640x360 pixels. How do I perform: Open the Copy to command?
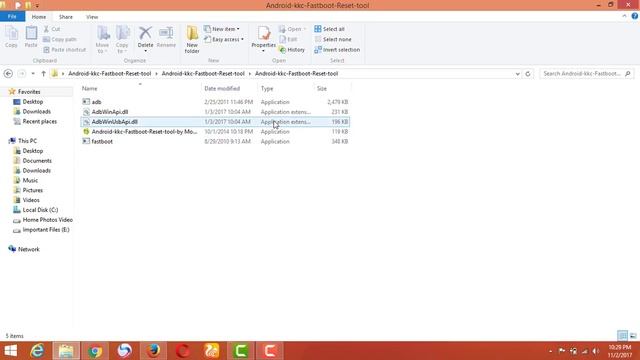point(122,39)
